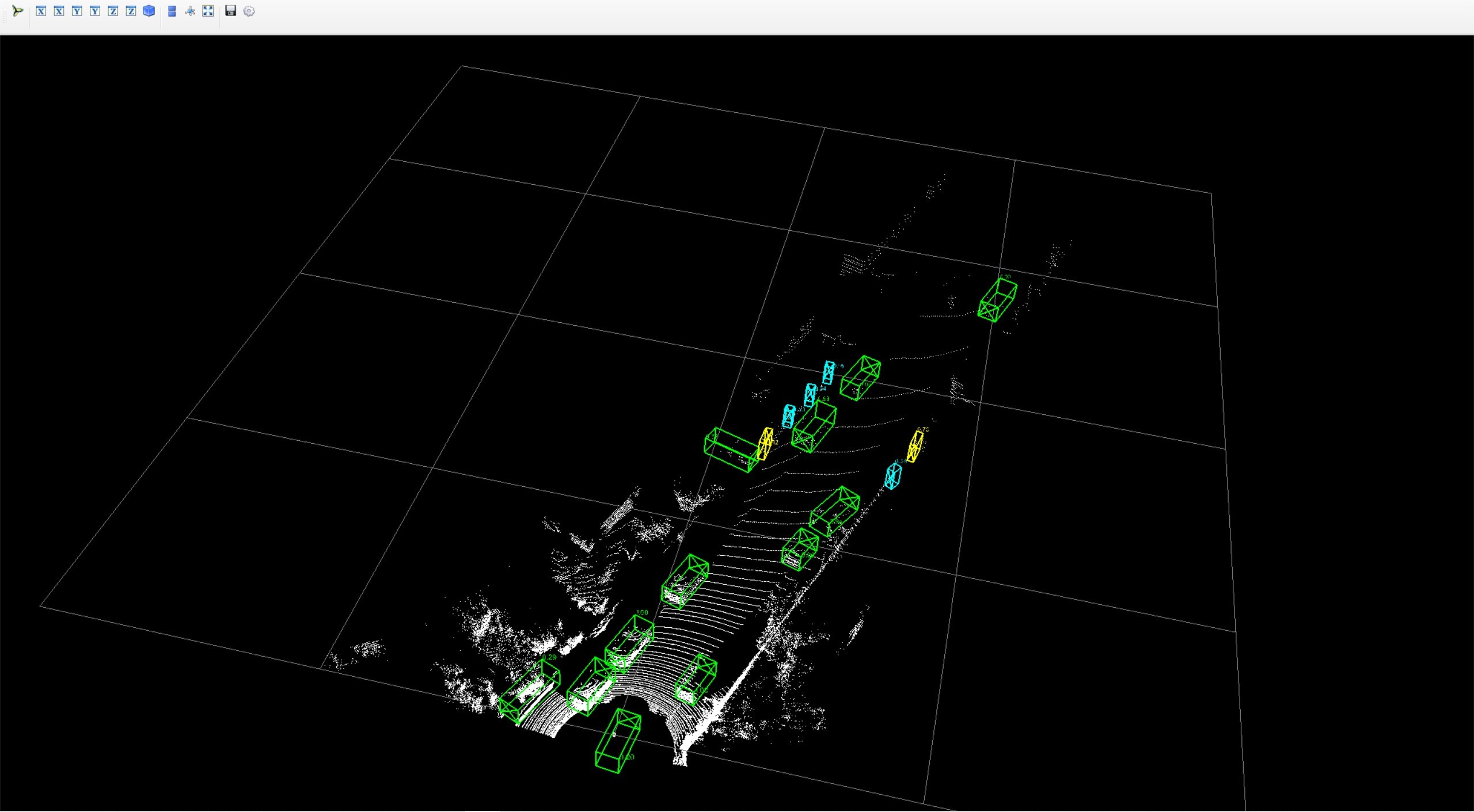Set view along positive X axis

point(41,11)
